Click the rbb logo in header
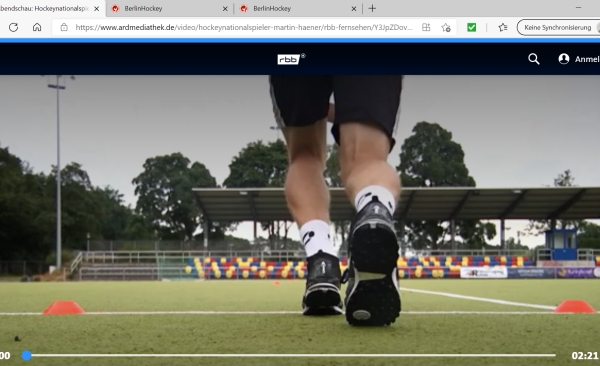Screen dimensions: 600x366 [x=291, y=59]
